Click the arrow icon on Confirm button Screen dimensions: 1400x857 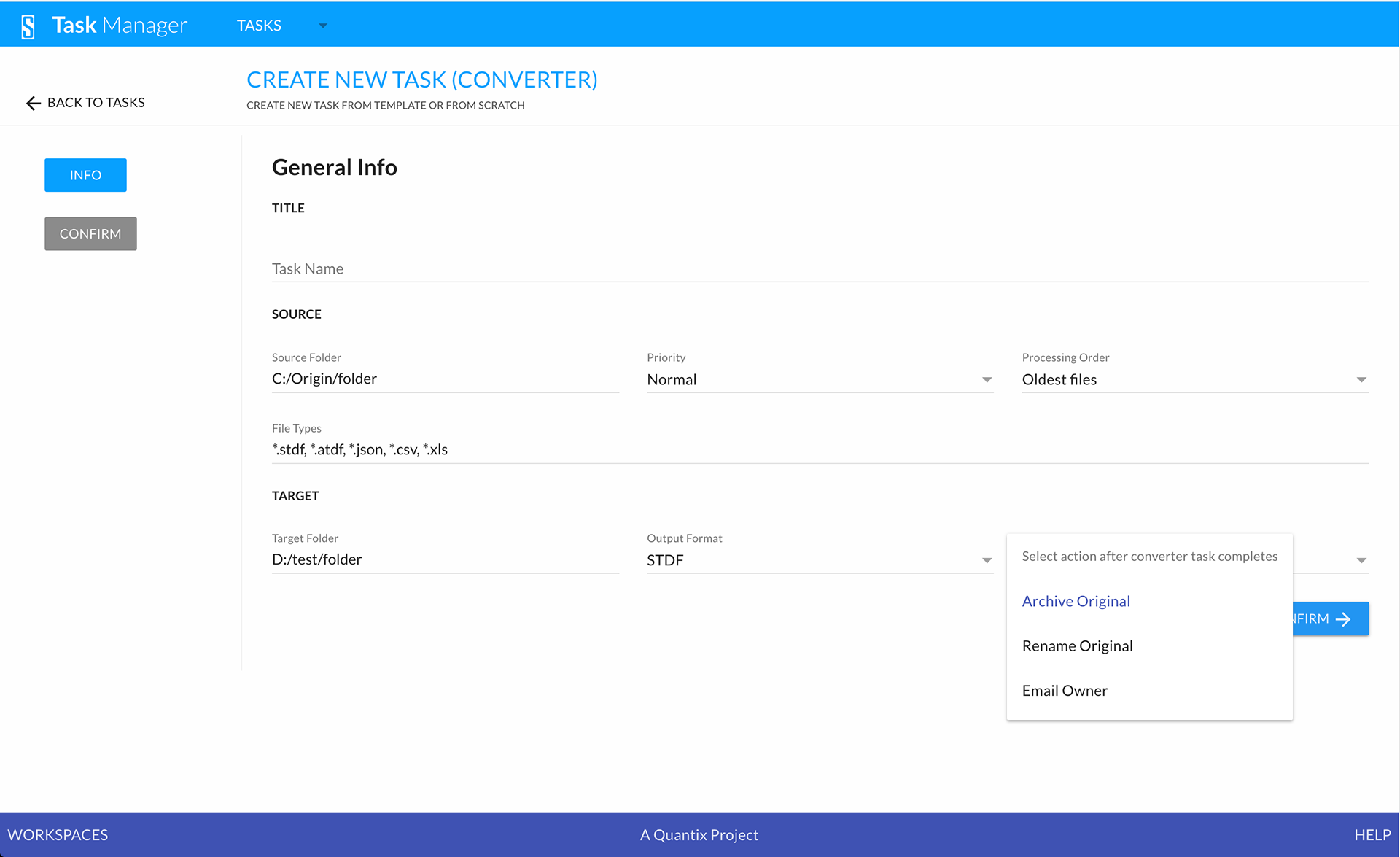1343,619
